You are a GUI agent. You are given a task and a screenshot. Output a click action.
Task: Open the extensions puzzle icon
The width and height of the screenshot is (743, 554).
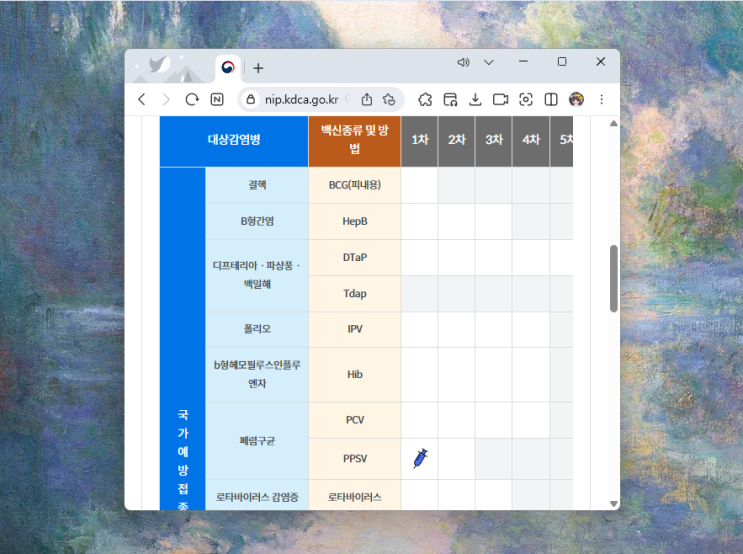[x=425, y=100]
